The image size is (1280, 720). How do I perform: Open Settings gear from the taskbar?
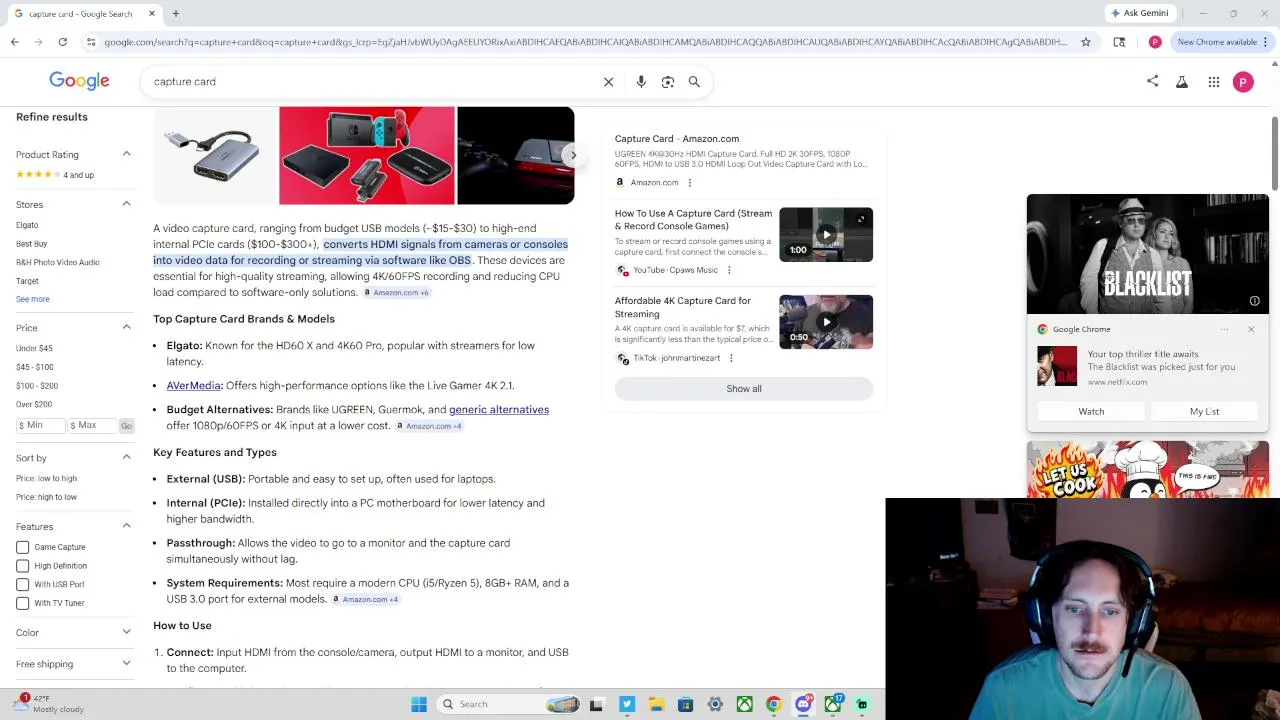[715, 704]
